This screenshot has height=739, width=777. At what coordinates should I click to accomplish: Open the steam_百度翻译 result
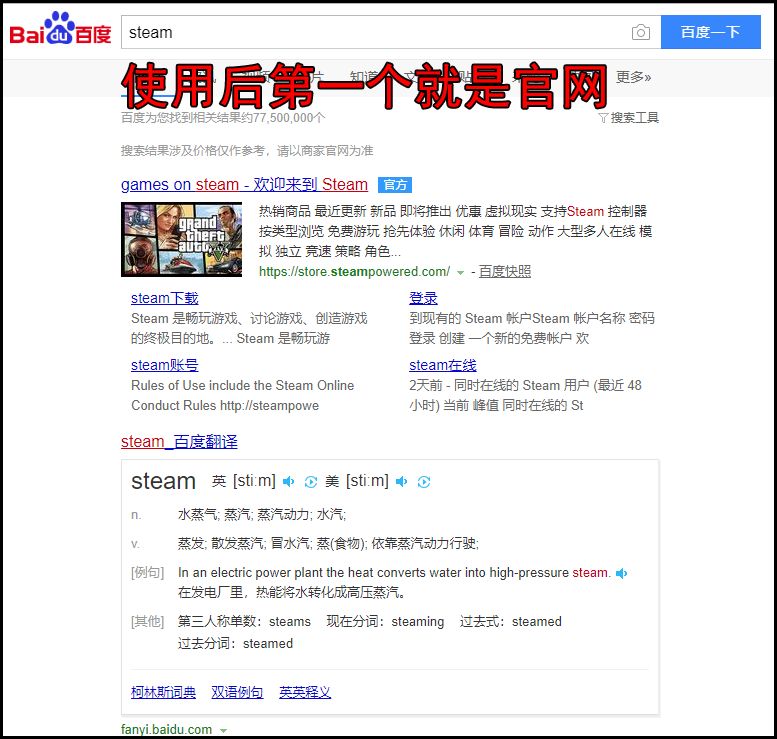[x=179, y=442]
